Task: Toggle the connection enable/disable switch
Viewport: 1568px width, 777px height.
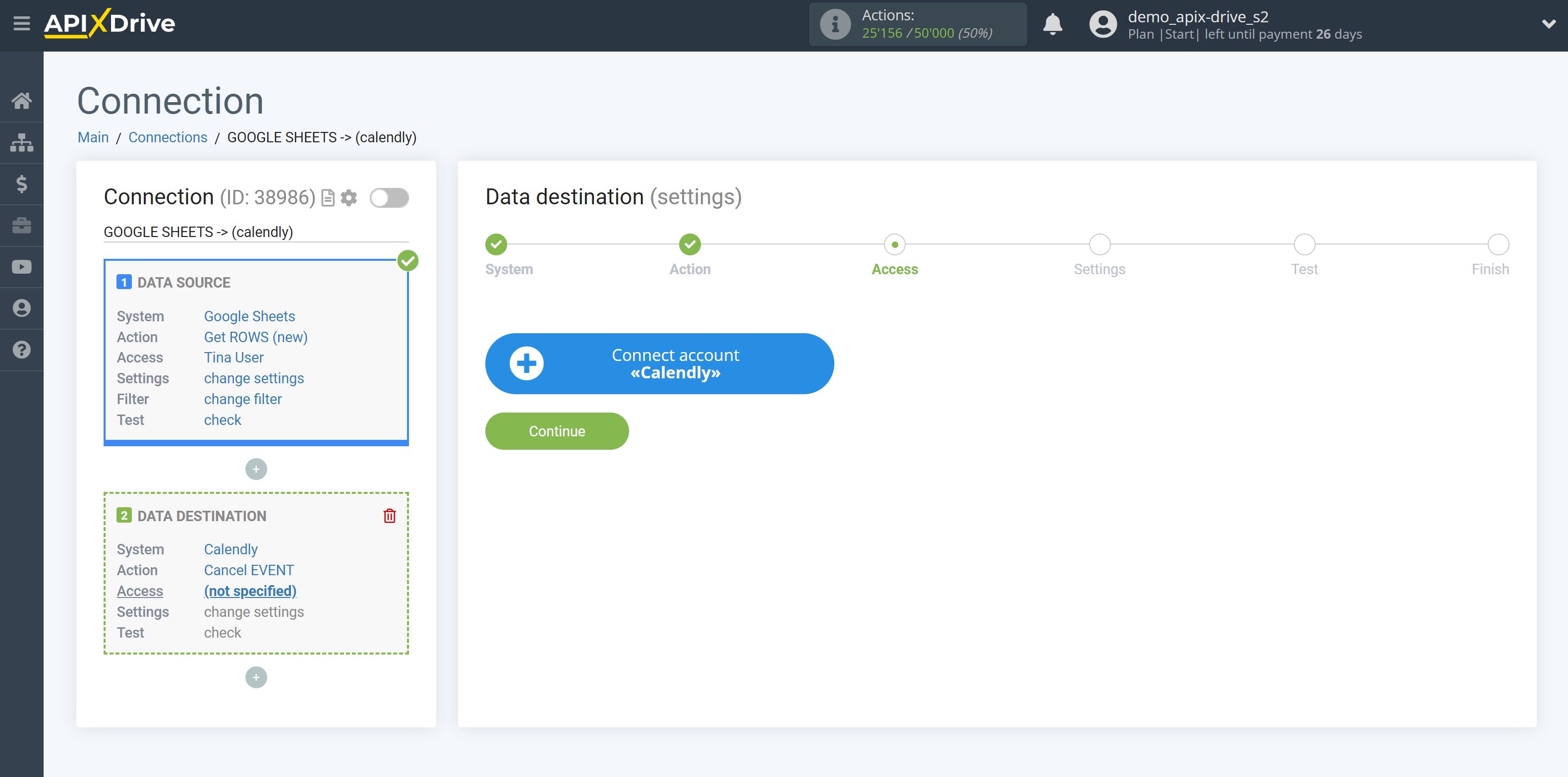Action: click(390, 197)
